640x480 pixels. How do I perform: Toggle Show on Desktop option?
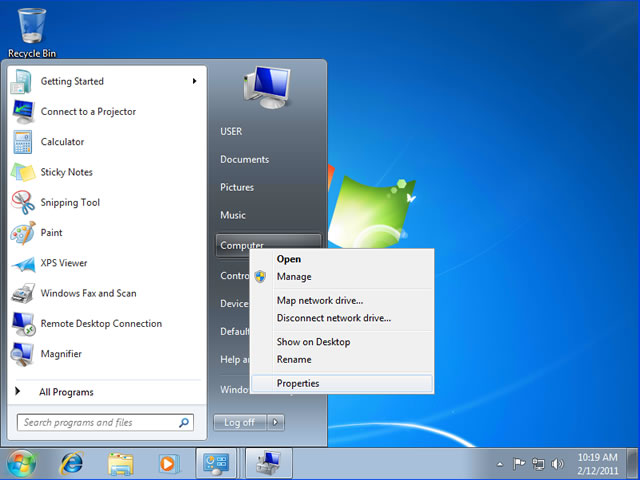[342, 342]
